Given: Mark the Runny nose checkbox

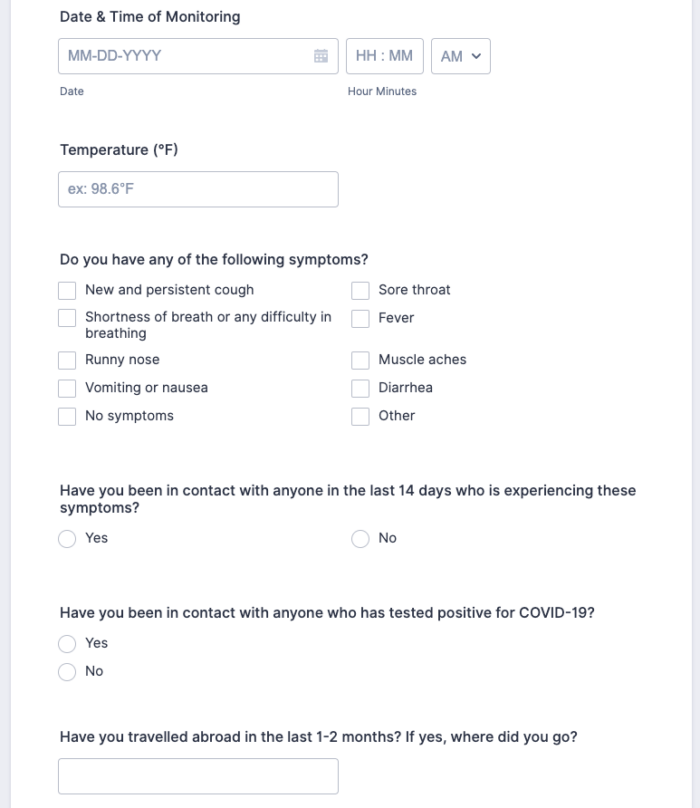Looking at the screenshot, I should (x=67, y=360).
